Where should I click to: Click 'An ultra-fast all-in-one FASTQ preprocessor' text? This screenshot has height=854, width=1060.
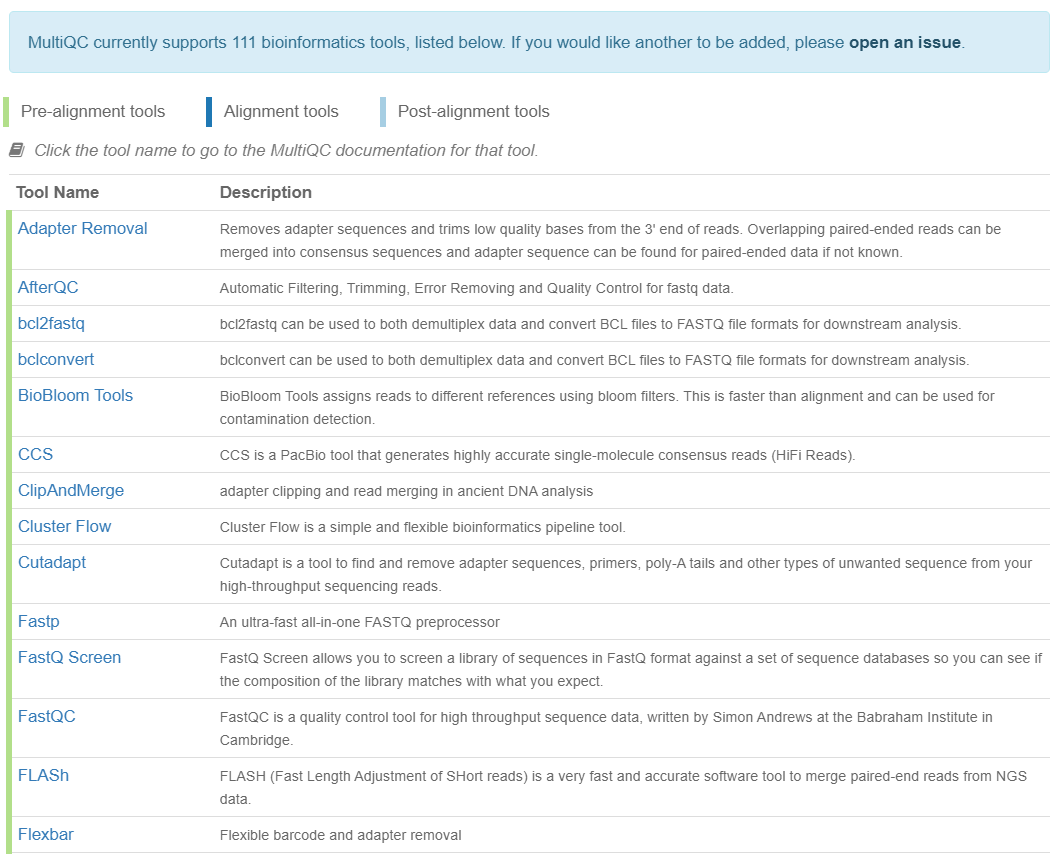pyautogui.click(x=360, y=622)
